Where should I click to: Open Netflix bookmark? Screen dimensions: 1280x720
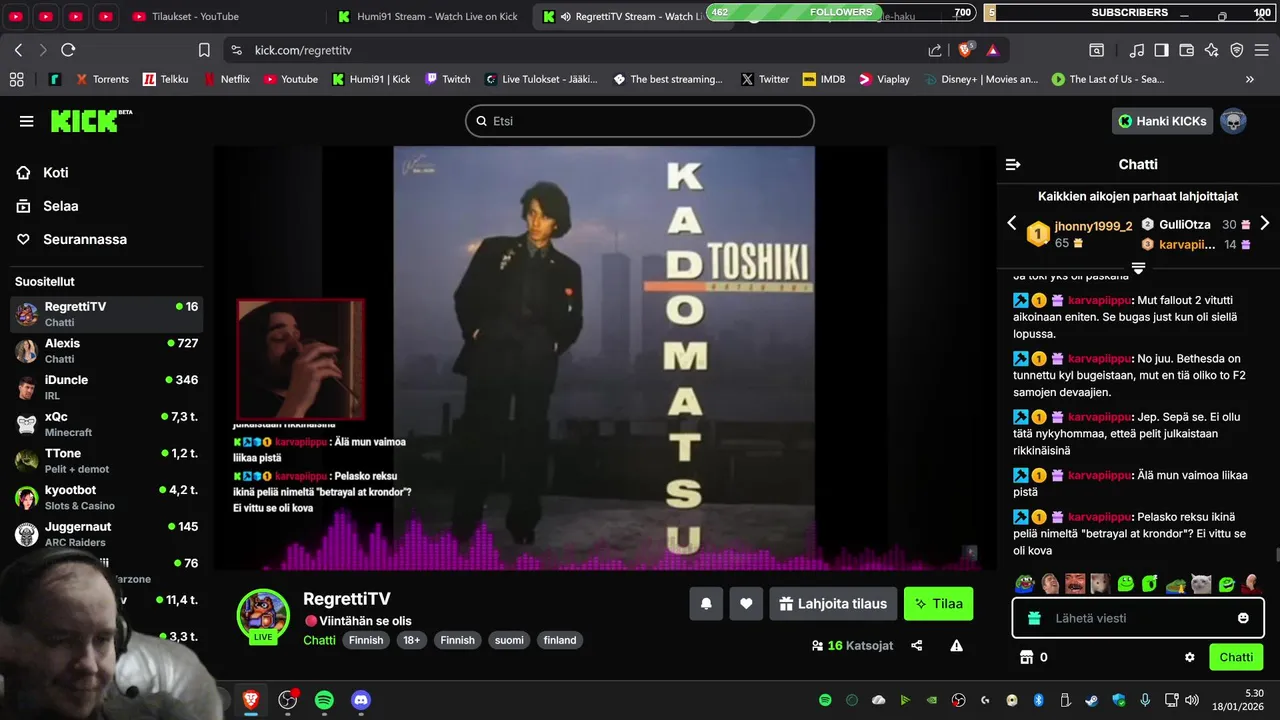226,79
